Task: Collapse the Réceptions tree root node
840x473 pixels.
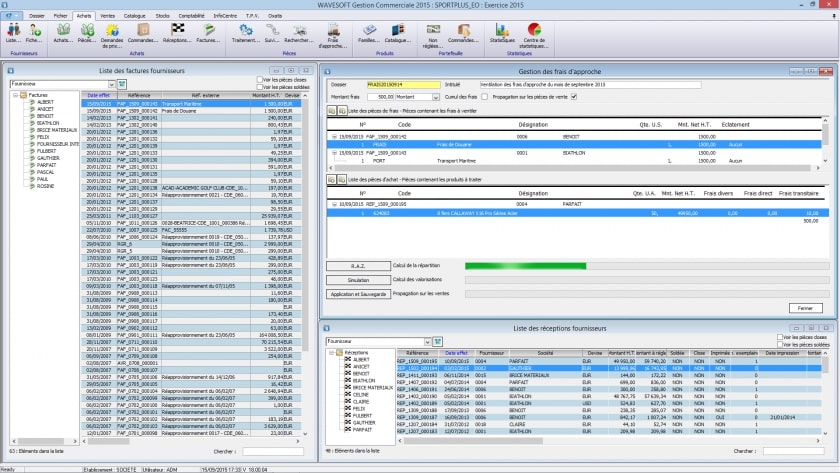Action: coord(332,352)
